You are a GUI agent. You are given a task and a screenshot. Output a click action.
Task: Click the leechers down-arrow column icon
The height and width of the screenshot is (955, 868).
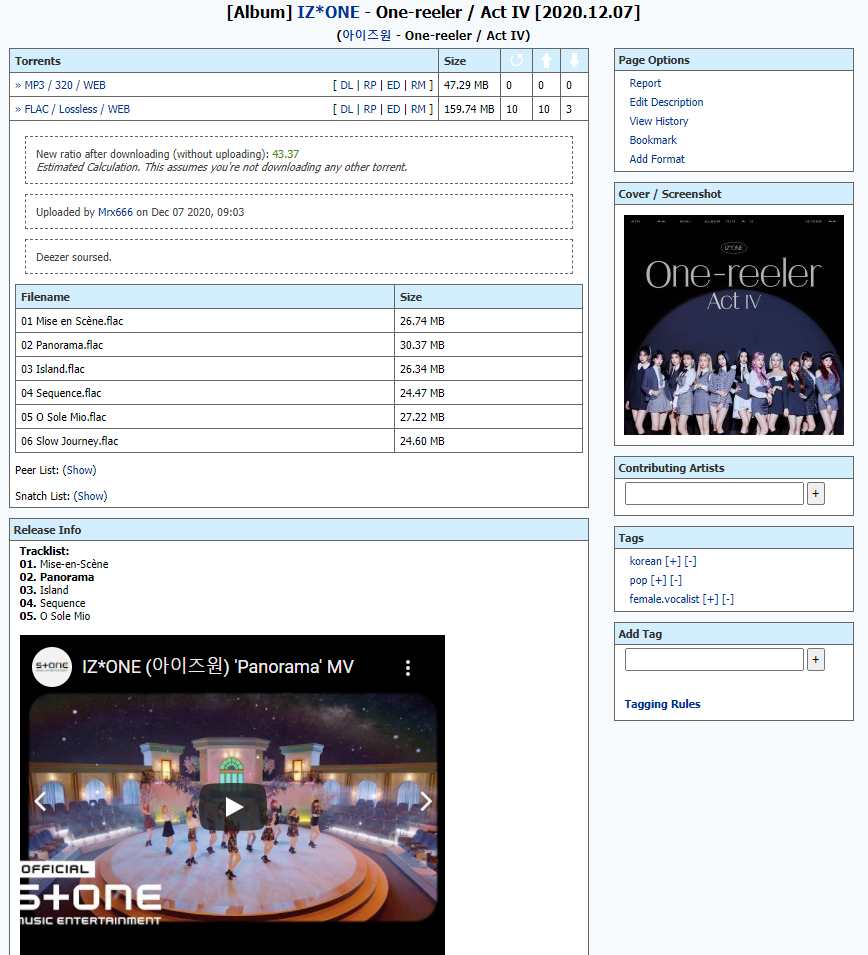[x=574, y=61]
